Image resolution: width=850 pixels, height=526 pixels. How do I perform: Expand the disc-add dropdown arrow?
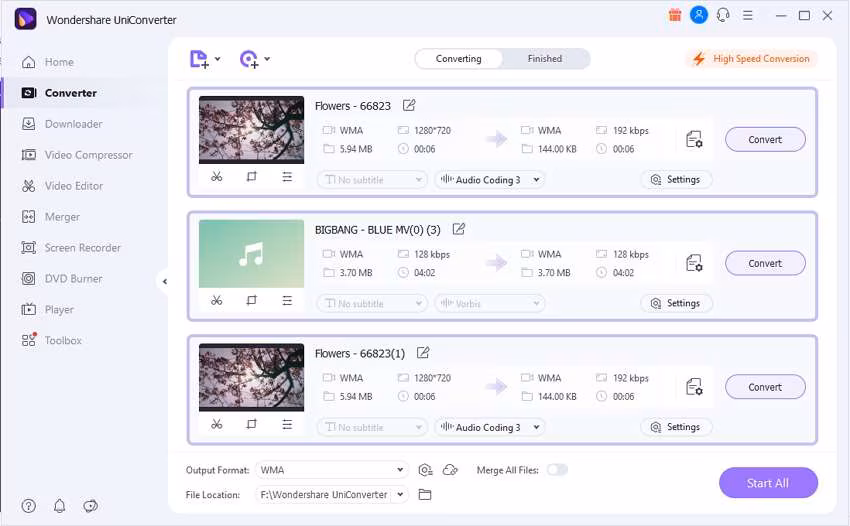coord(267,59)
